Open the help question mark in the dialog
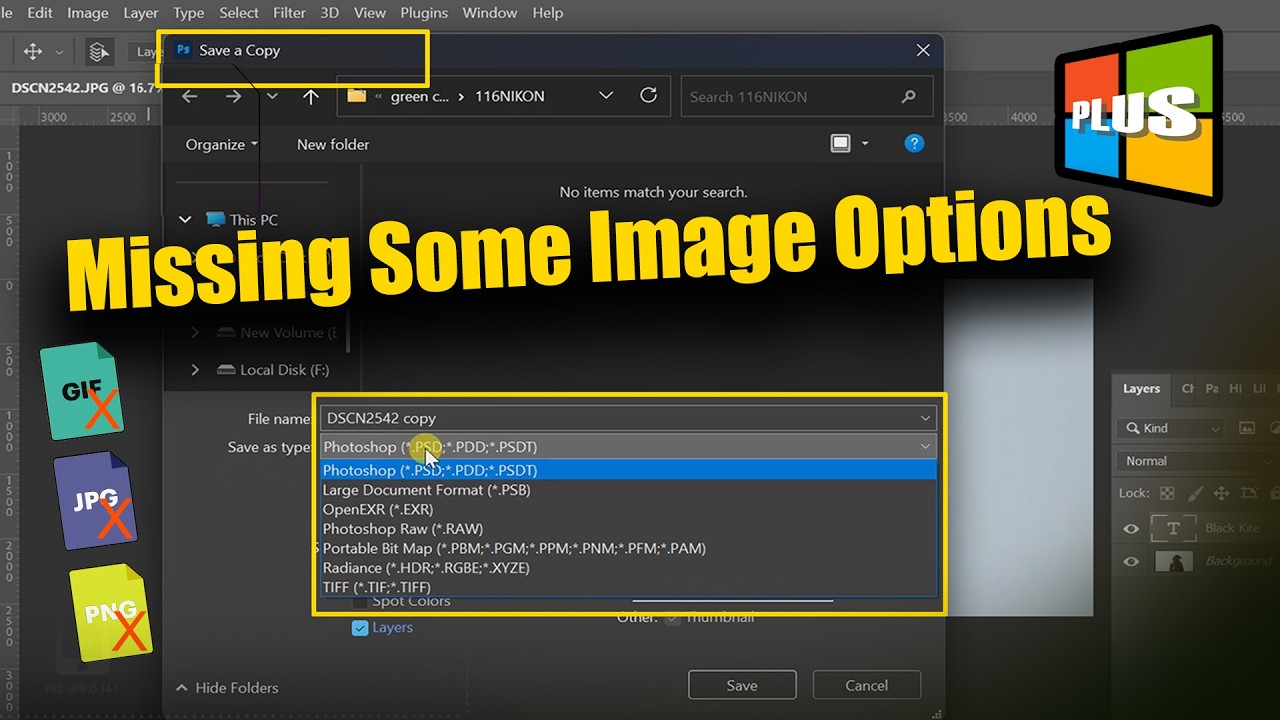This screenshot has height=720, width=1280. point(914,144)
